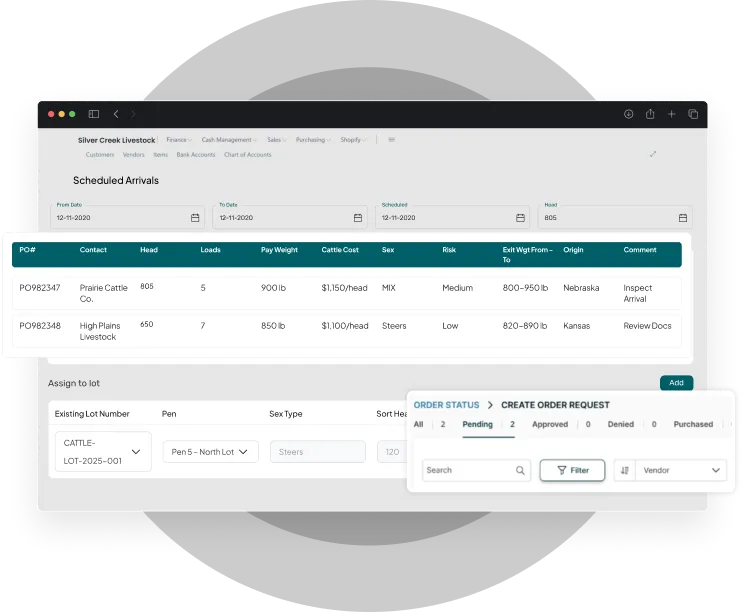Select PO982347 cell
Viewport: 745px width, 612px height.
click(40, 288)
